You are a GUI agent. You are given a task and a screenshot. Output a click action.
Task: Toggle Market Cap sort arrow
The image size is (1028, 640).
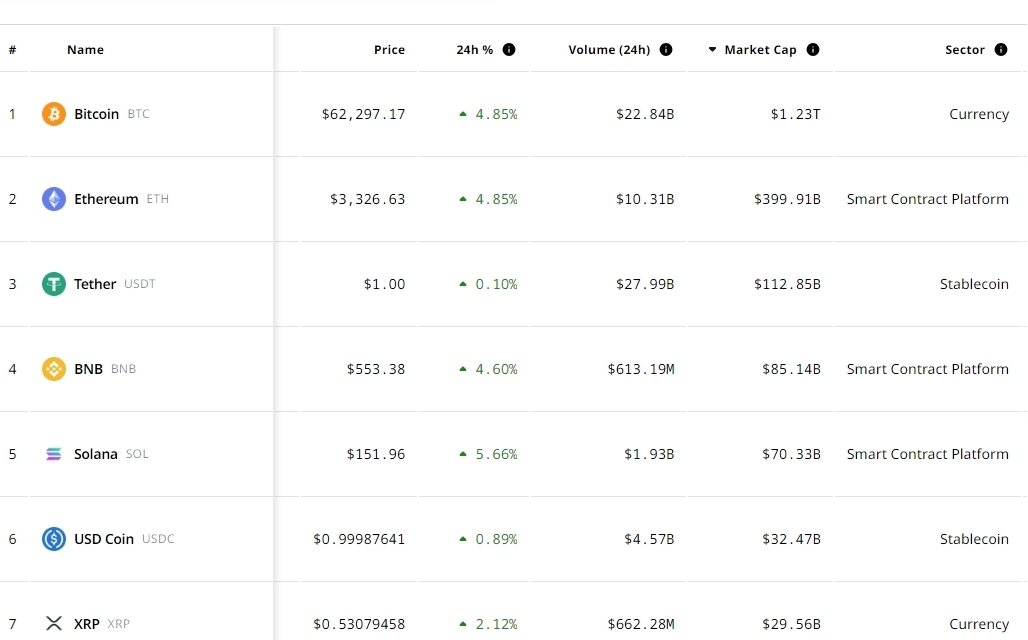tap(713, 50)
